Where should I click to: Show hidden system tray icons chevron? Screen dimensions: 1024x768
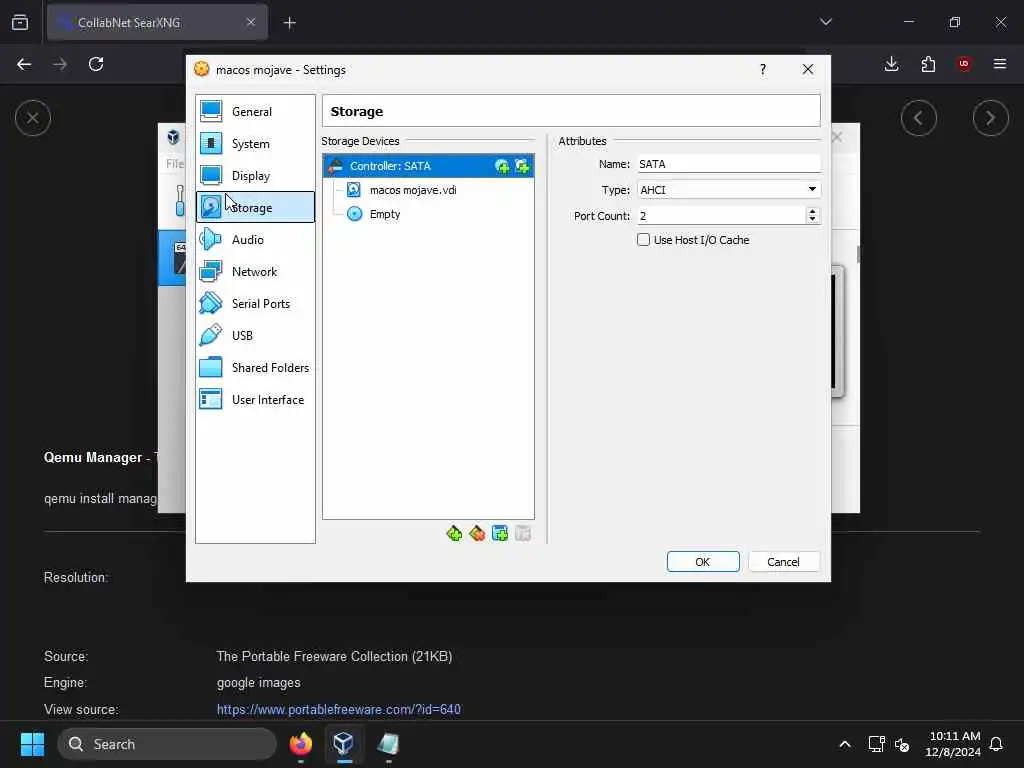(x=845, y=744)
